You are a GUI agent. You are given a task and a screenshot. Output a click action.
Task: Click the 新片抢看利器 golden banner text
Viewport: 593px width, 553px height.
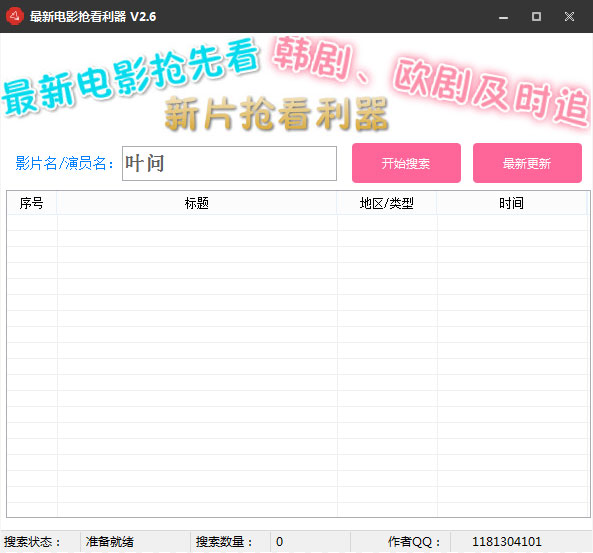point(277,113)
